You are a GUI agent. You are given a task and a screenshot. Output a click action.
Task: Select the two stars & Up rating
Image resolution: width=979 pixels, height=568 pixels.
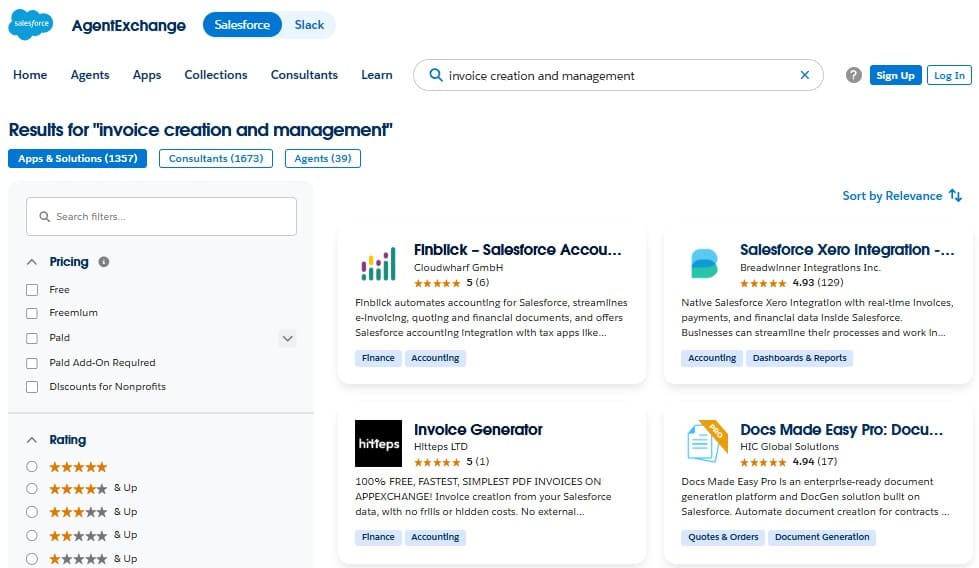pyautogui.click(x=32, y=536)
